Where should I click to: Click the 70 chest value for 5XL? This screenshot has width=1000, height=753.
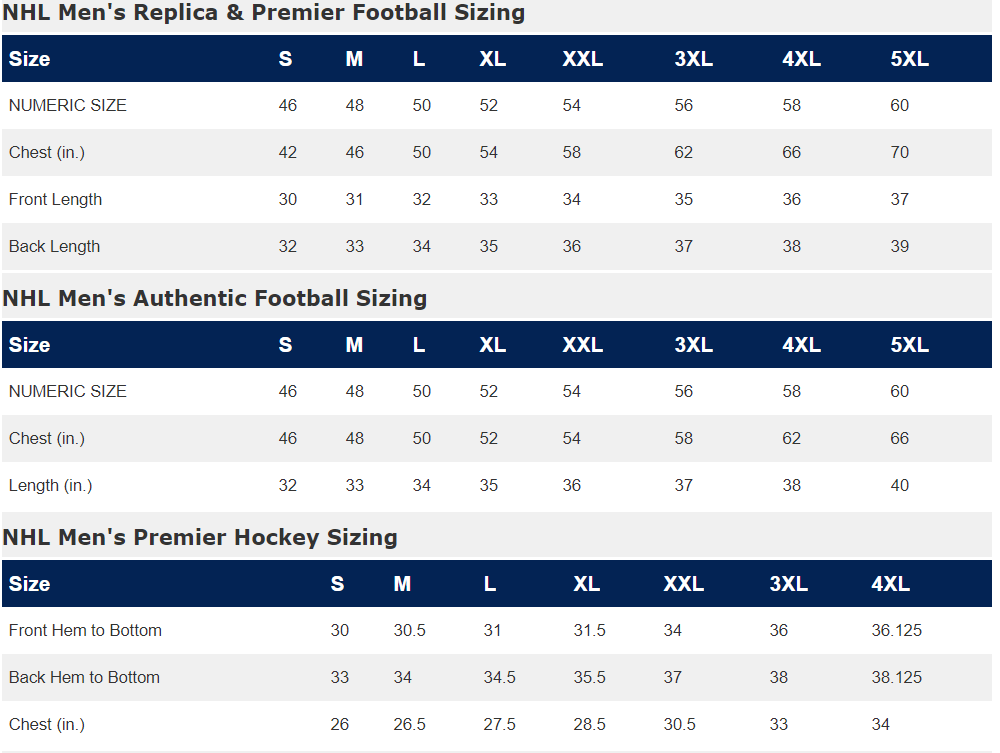[899, 152]
